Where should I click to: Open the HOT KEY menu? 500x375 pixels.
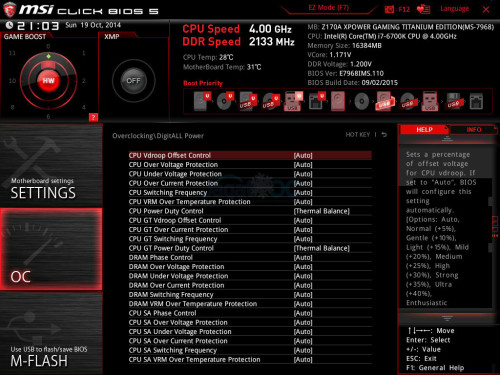358,135
